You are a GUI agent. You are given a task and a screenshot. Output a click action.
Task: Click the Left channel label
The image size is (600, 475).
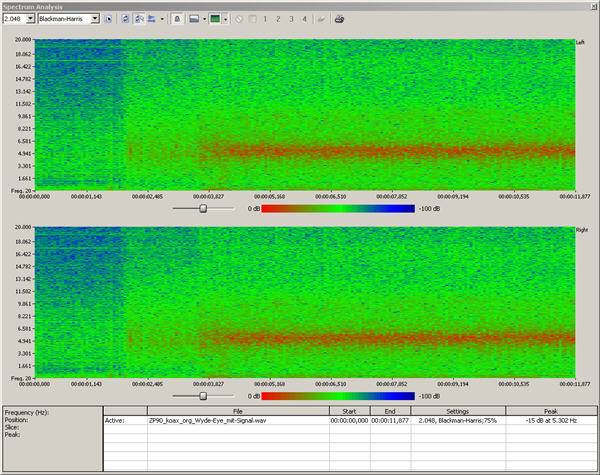pyautogui.click(x=580, y=42)
